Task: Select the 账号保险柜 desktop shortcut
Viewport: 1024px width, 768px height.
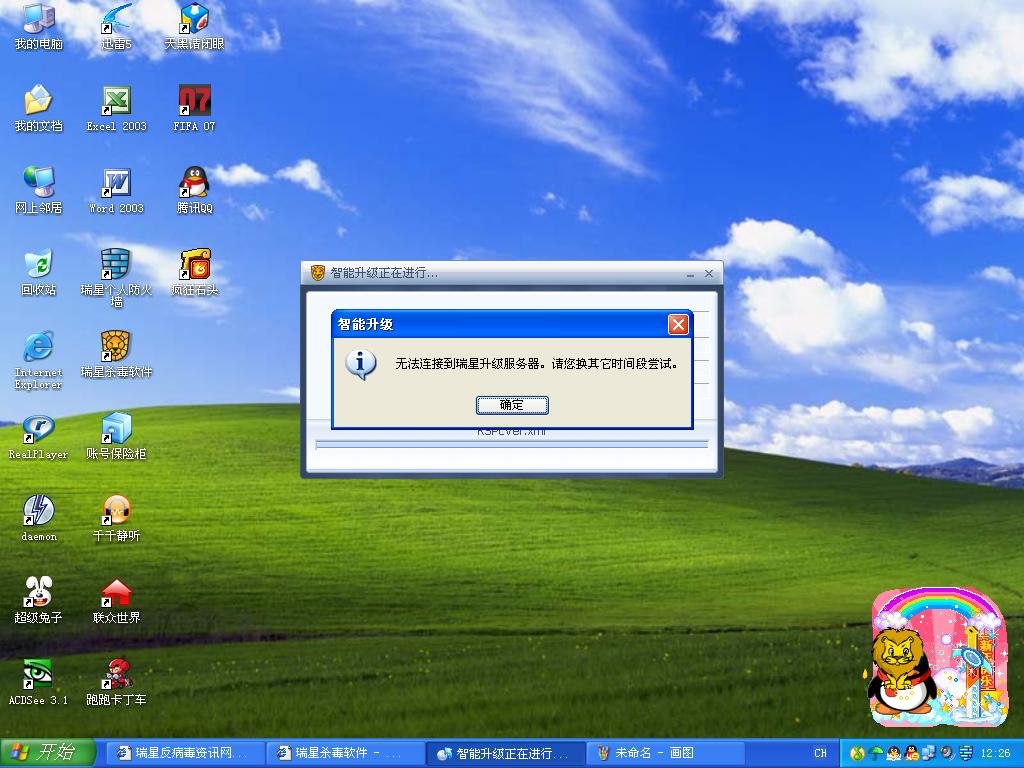Action: [116, 438]
